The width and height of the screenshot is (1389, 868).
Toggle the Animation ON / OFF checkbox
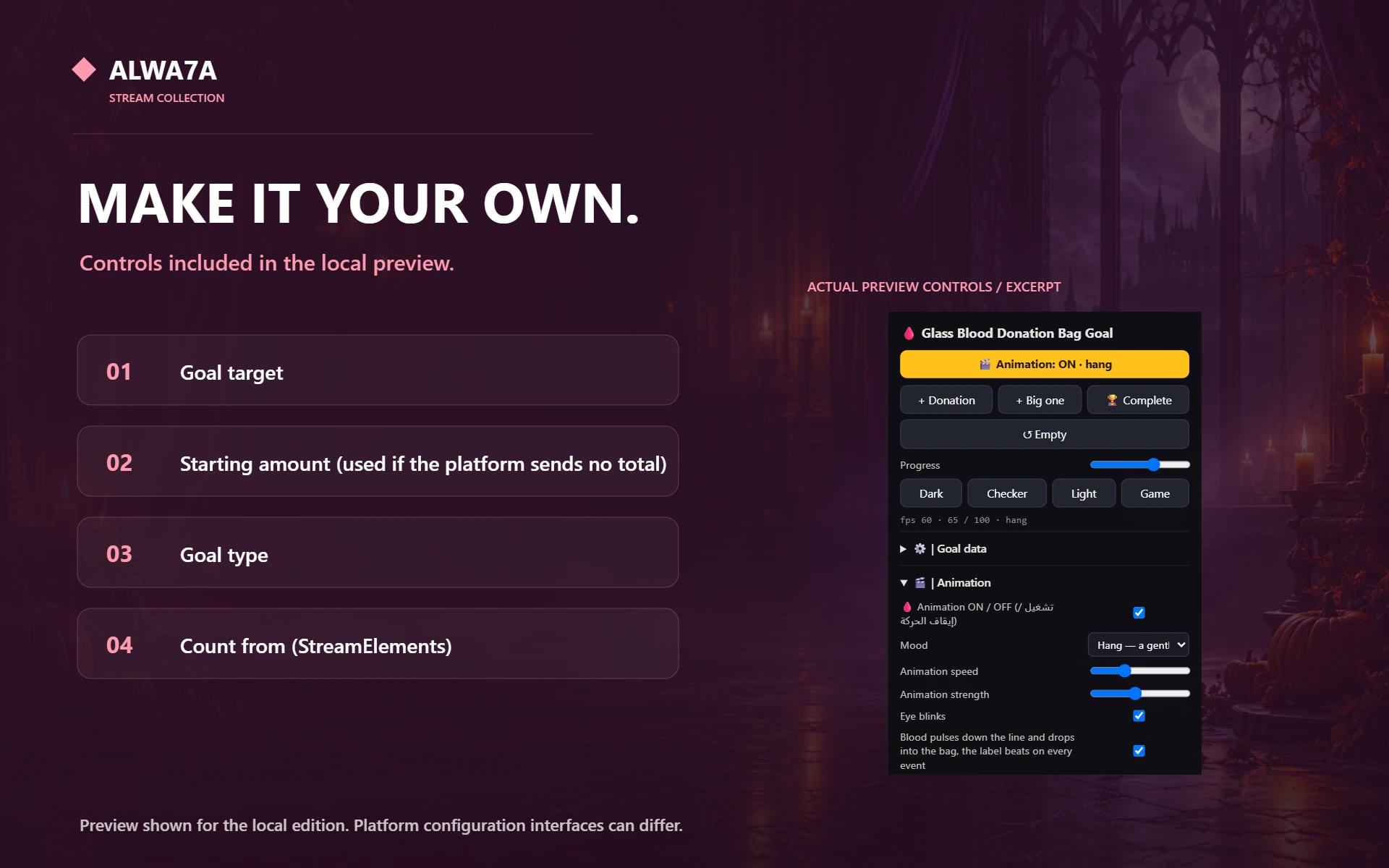pos(1139,613)
